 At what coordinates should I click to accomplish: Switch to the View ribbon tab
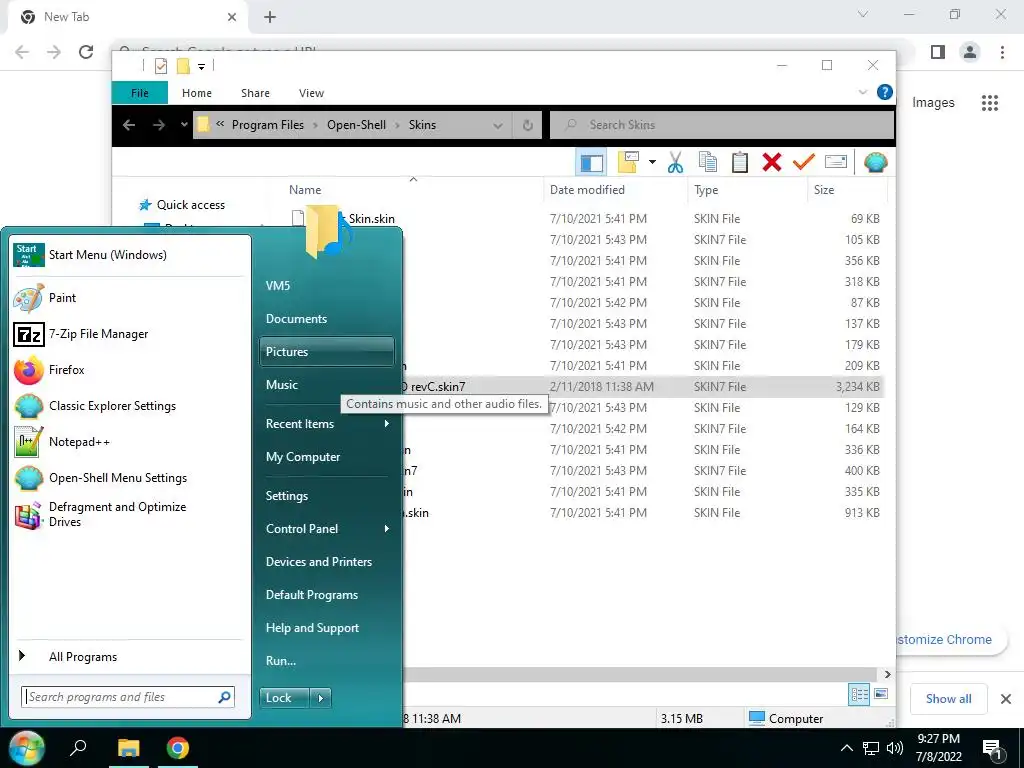(x=312, y=93)
